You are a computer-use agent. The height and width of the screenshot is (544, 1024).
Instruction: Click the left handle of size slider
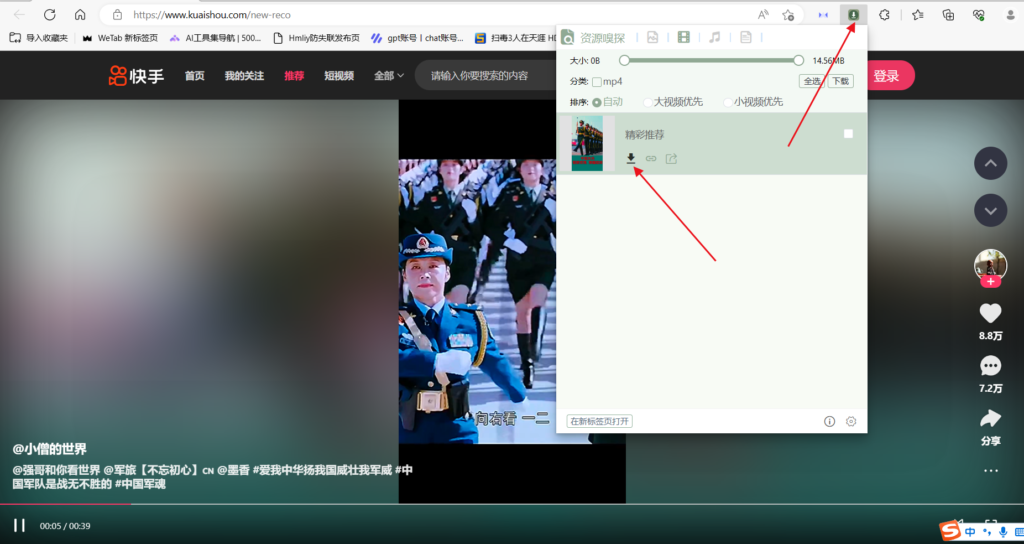point(624,61)
